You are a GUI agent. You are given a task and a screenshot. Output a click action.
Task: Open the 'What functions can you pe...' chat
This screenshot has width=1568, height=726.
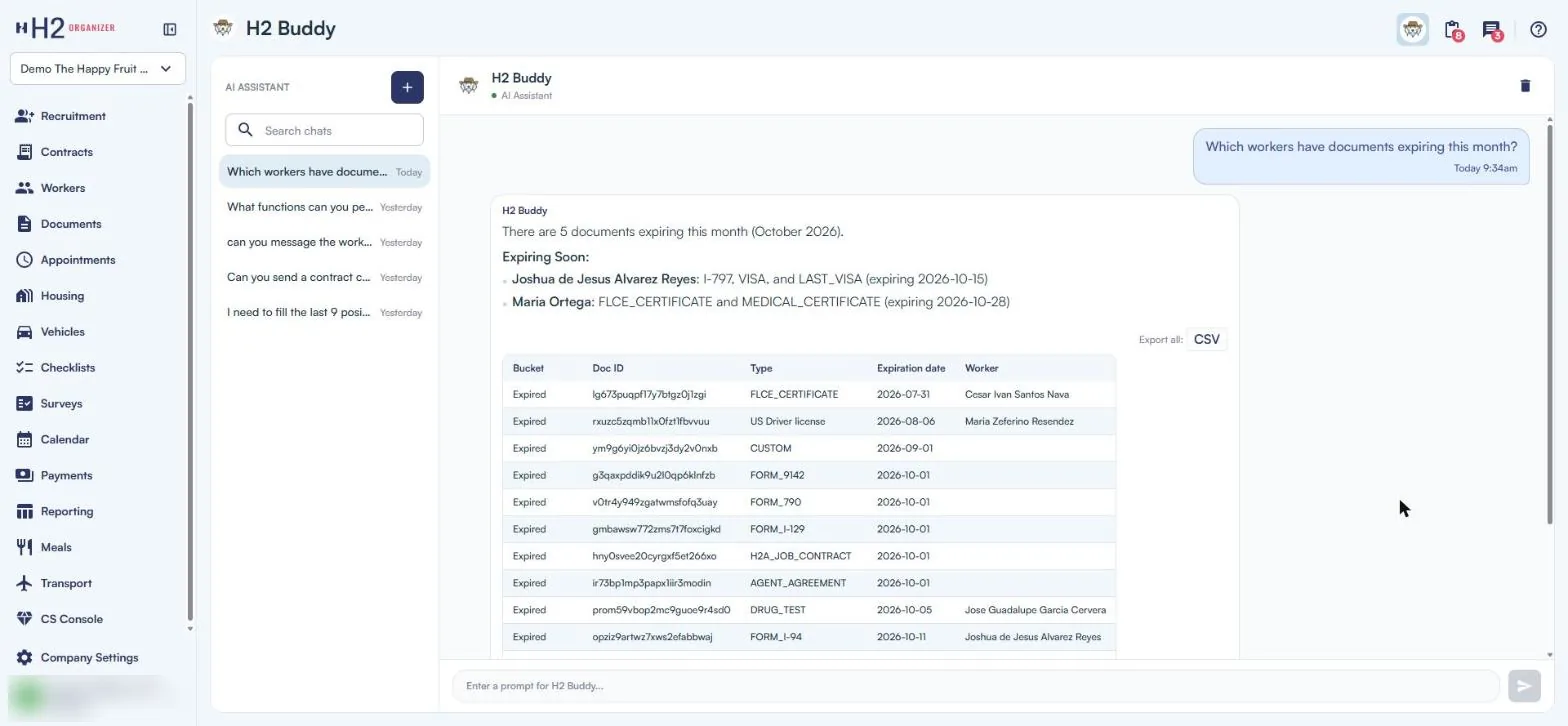325,207
